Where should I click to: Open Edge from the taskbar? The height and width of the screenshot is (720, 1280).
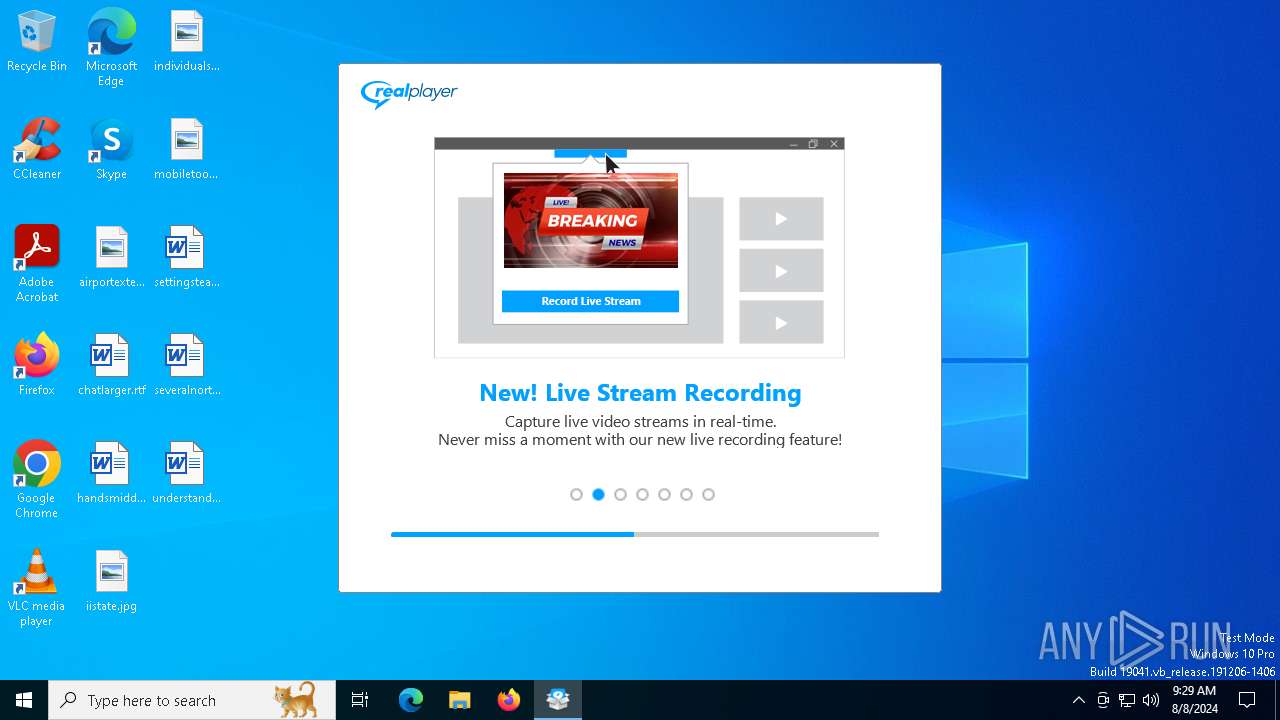point(411,700)
